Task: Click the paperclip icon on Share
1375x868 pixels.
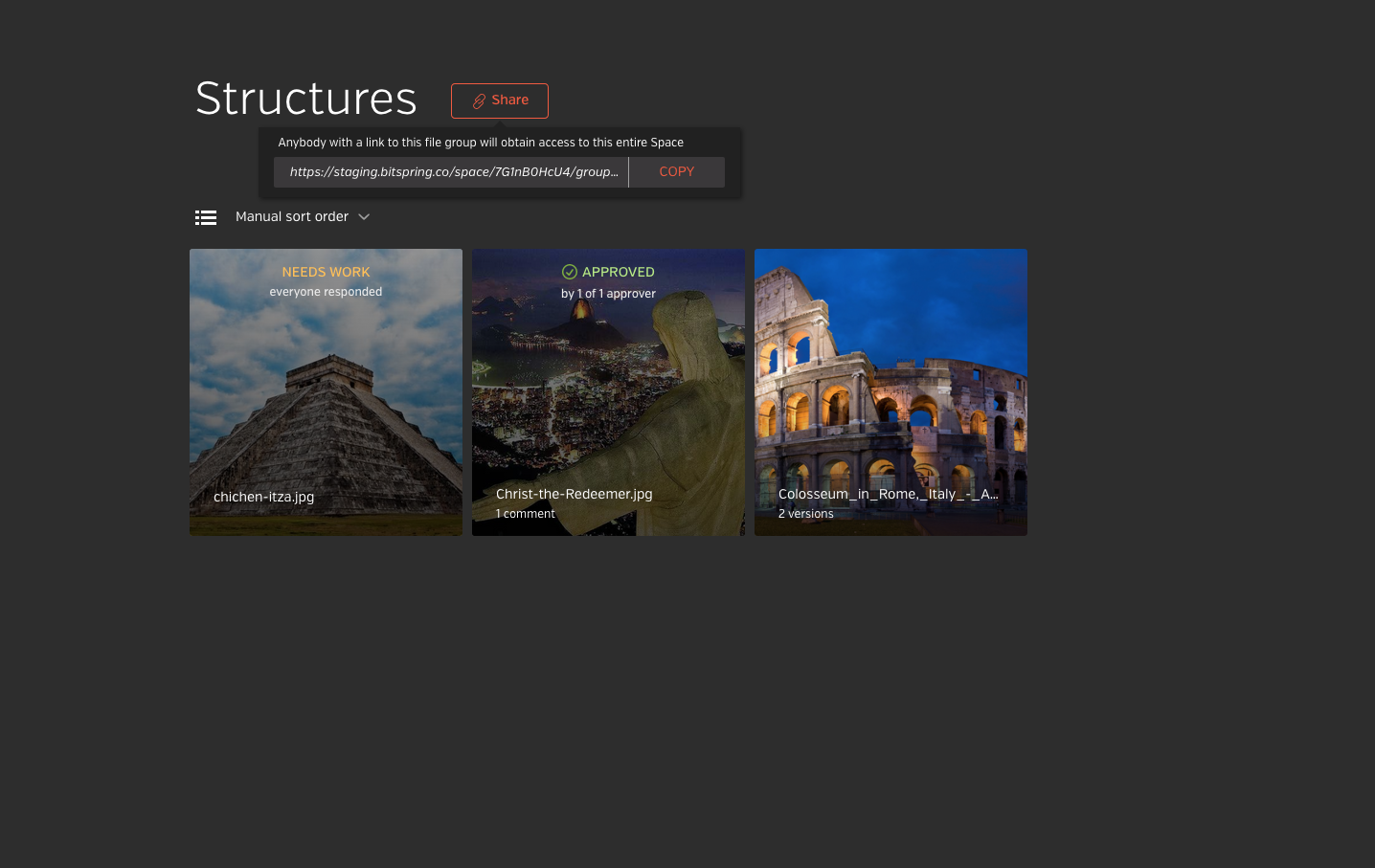Action: (x=479, y=100)
